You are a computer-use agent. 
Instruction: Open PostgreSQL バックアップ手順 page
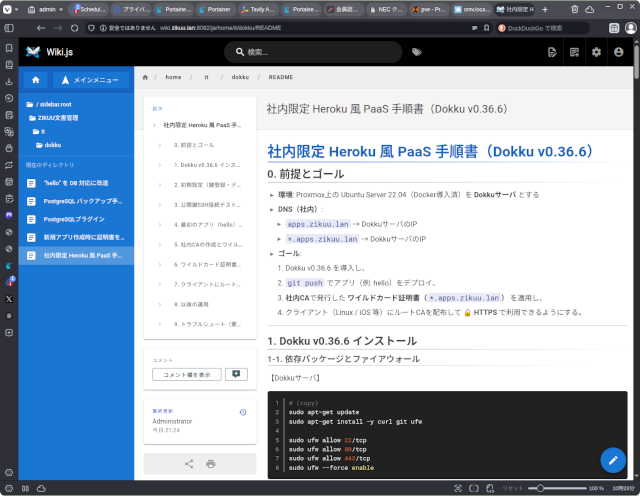76,201
